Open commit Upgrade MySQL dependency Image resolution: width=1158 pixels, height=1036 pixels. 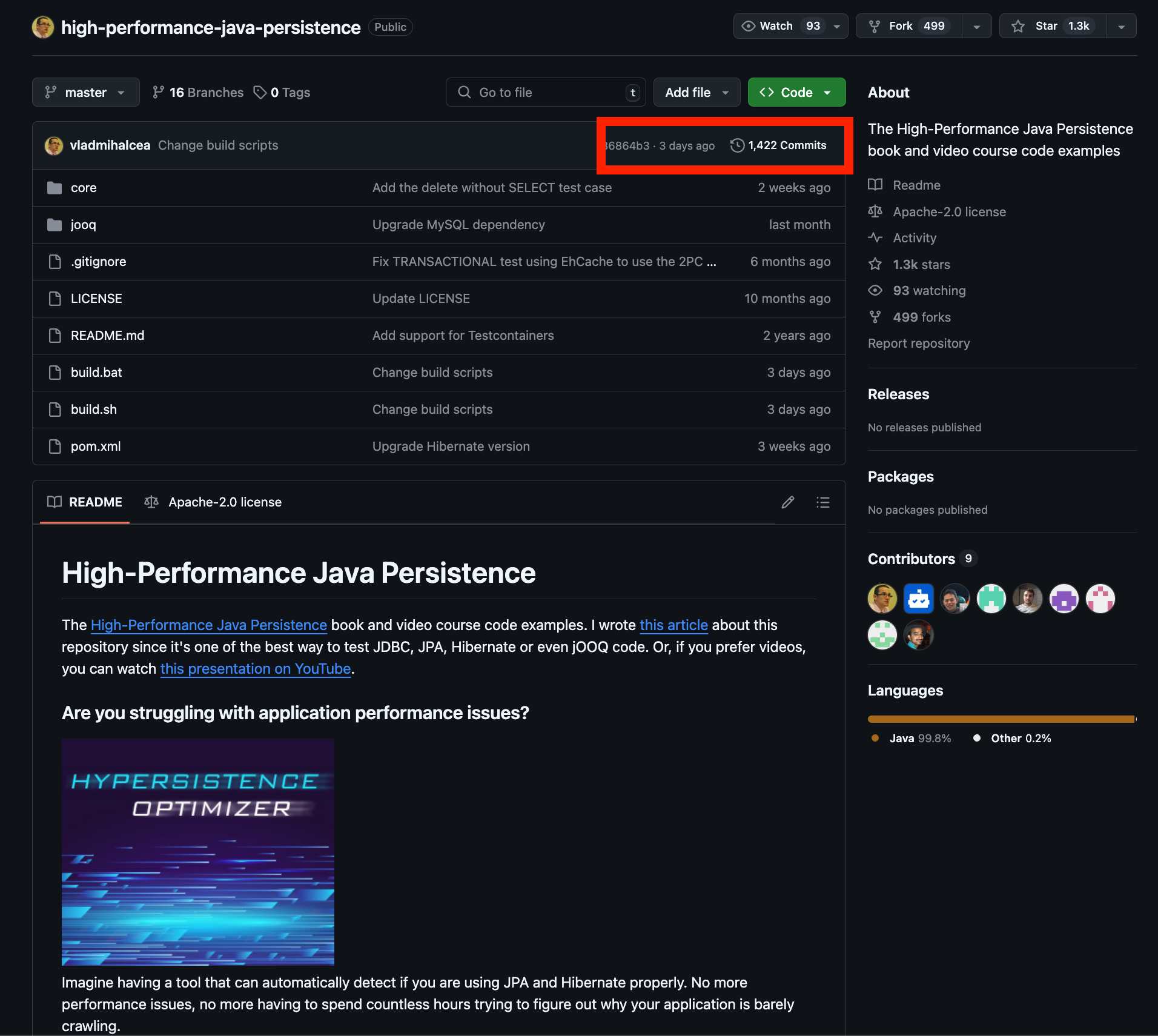click(x=458, y=225)
